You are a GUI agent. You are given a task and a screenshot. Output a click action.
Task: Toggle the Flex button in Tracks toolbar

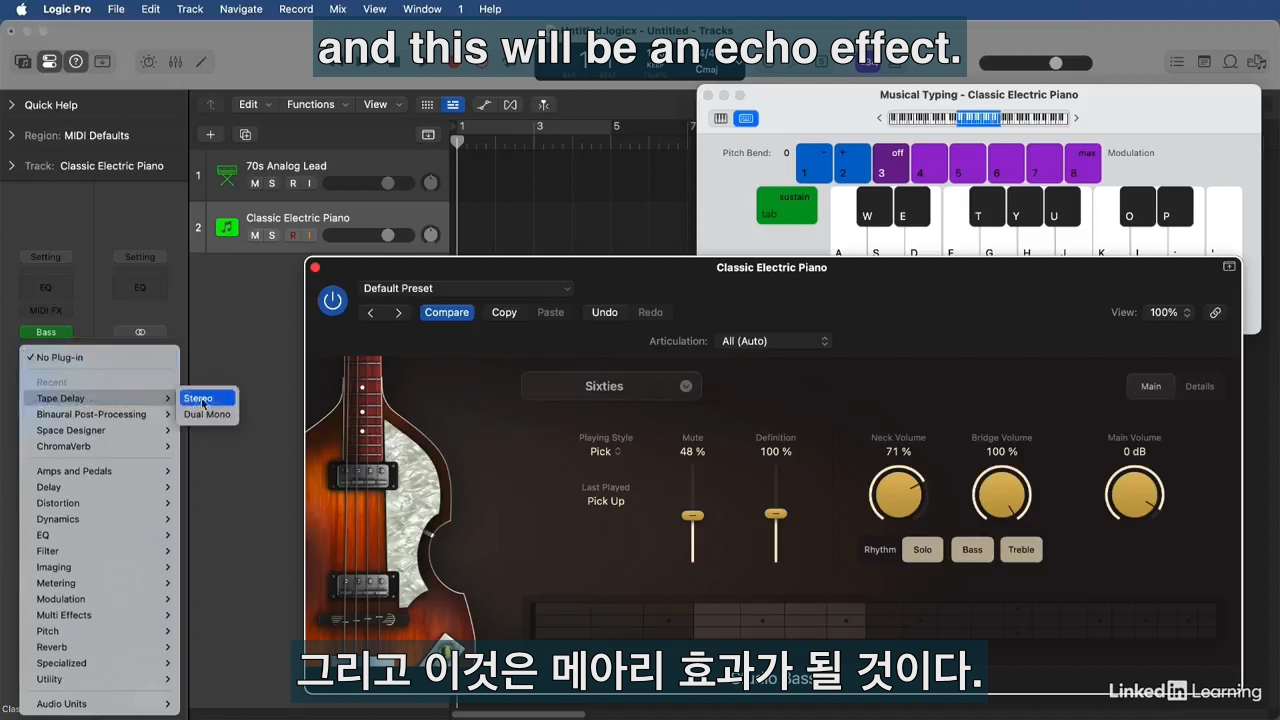[x=511, y=105]
